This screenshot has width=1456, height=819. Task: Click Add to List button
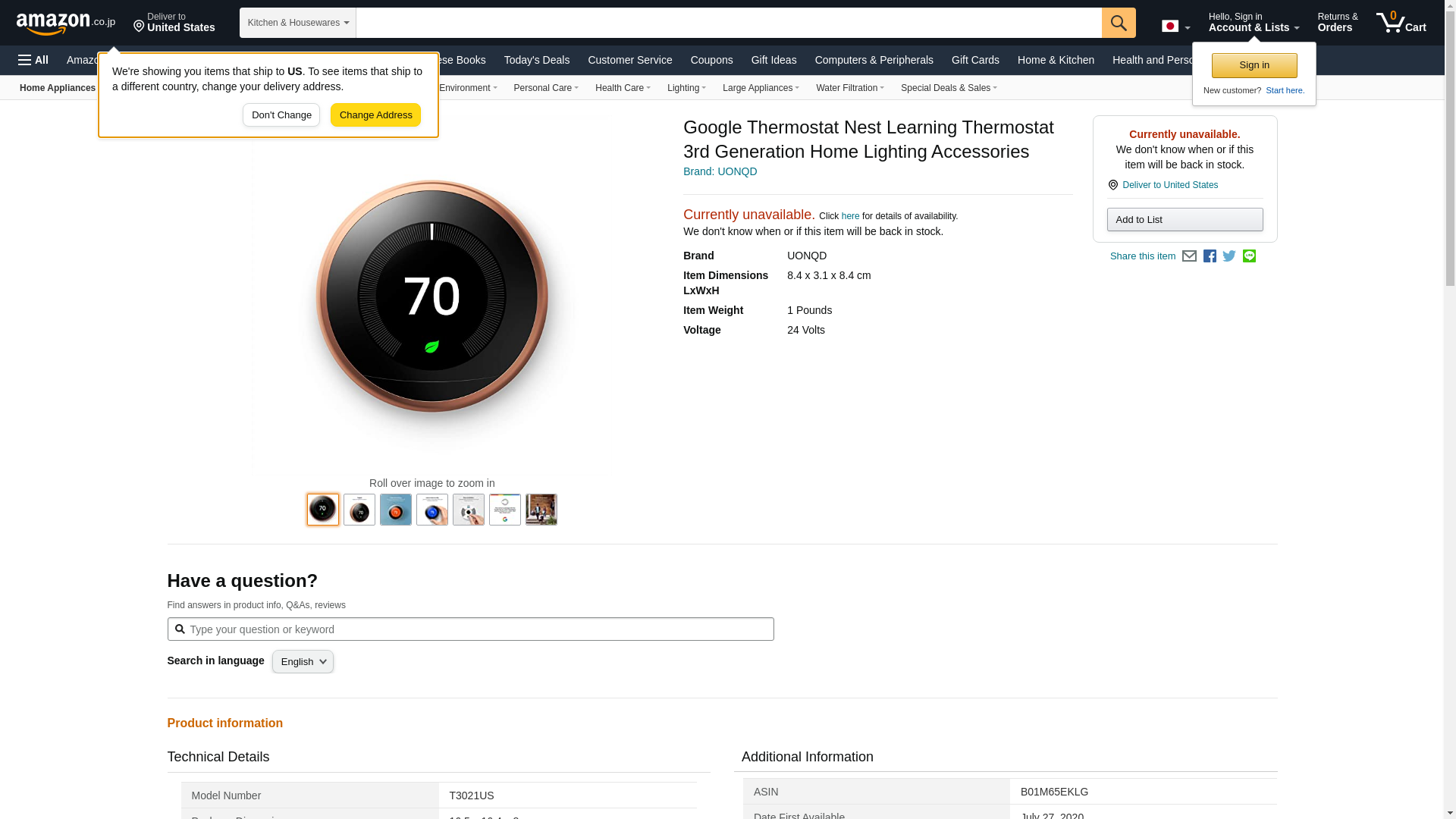pos(1185,220)
